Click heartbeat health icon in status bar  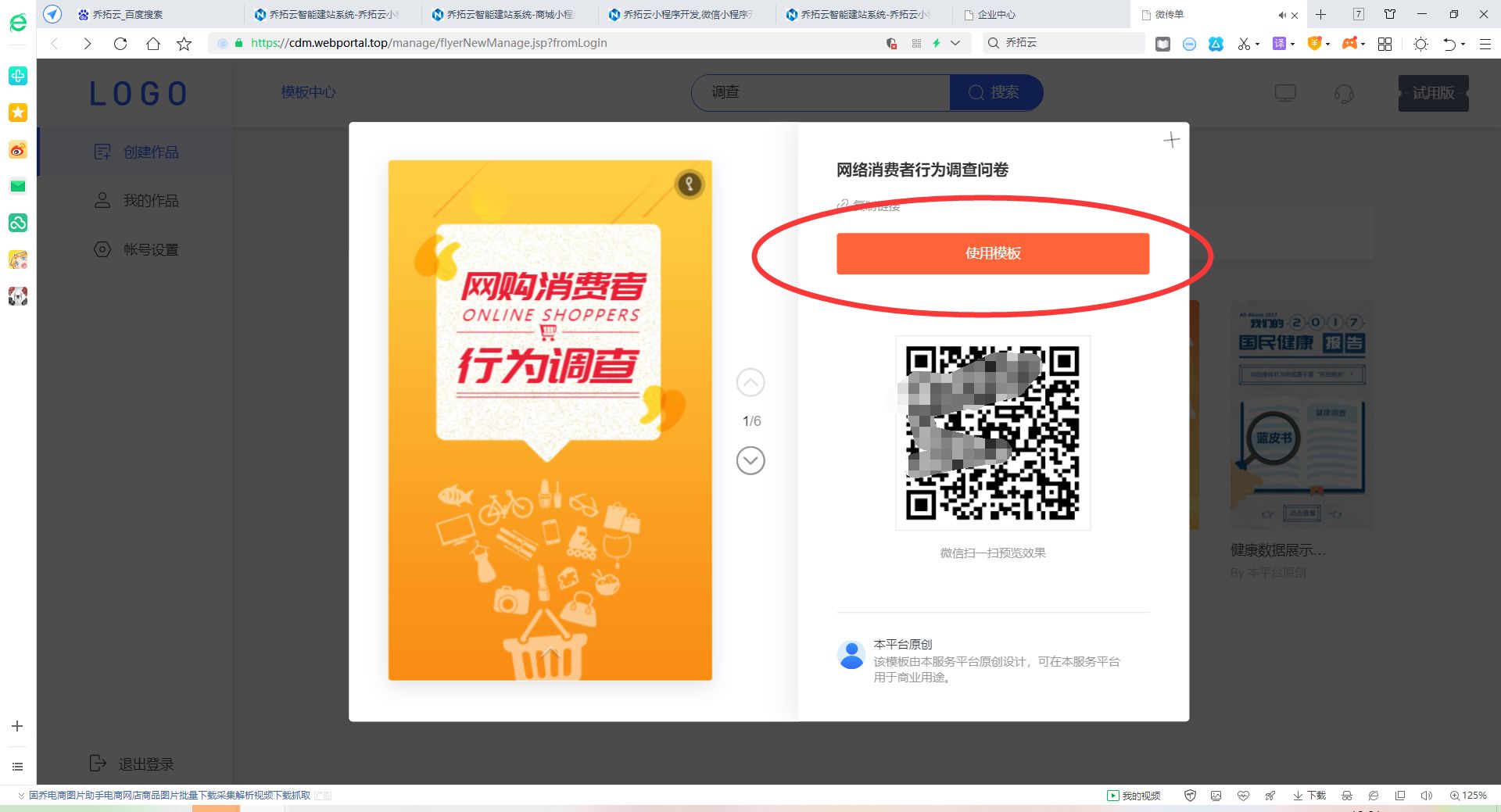(1243, 796)
